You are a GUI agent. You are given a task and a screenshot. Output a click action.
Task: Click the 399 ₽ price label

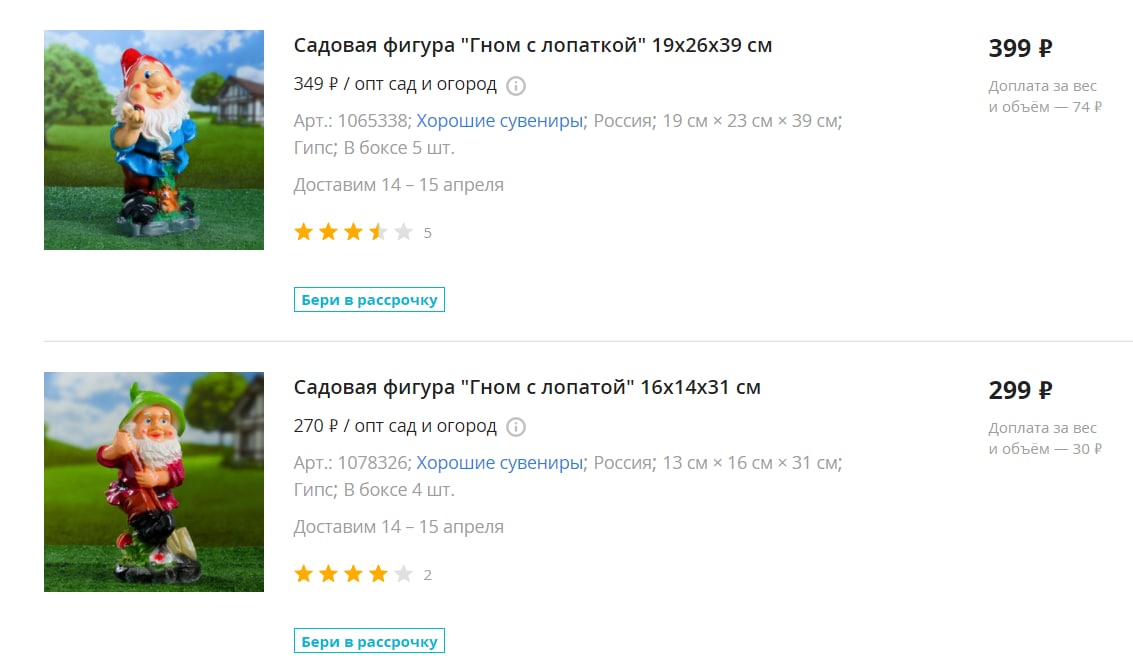pyautogui.click(x=1020, y=48)
